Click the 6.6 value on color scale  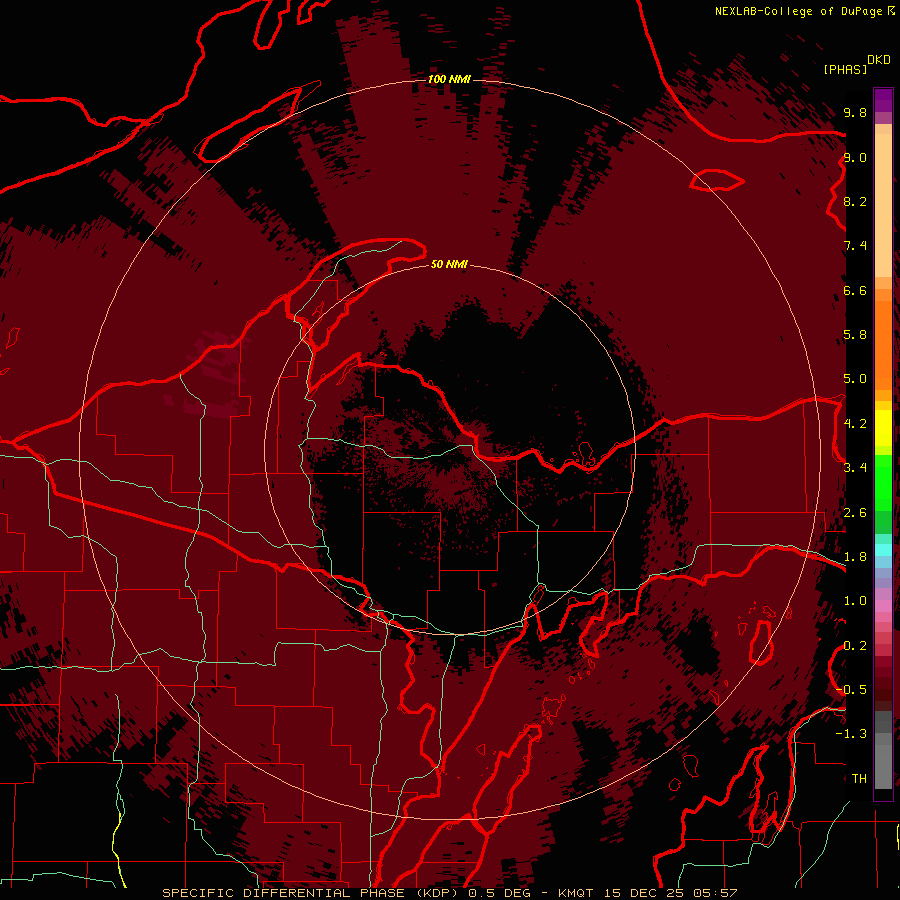tap(855, 290)
